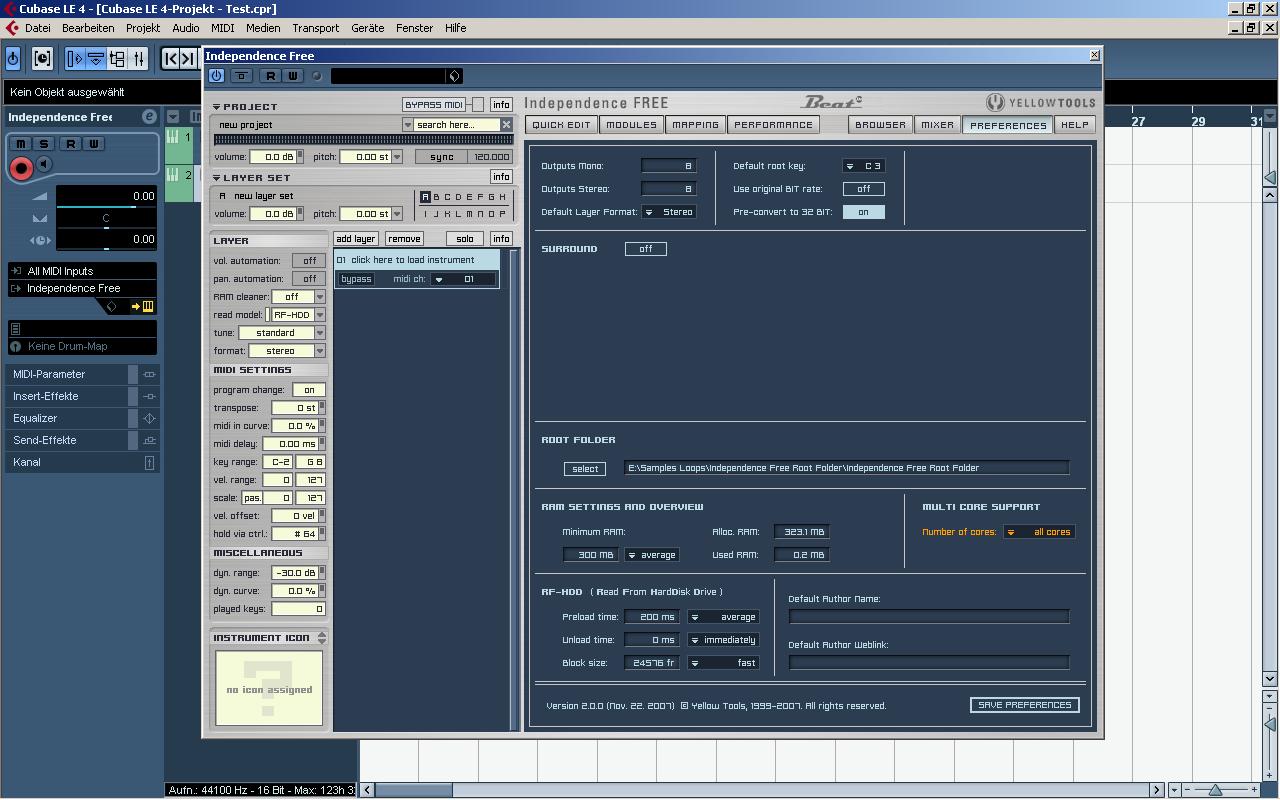The height and width of the screenshot is (800, 1280).
Task: Open Unload time immediately dropdown
Action: pyautogui.click(x=723, y=640)
